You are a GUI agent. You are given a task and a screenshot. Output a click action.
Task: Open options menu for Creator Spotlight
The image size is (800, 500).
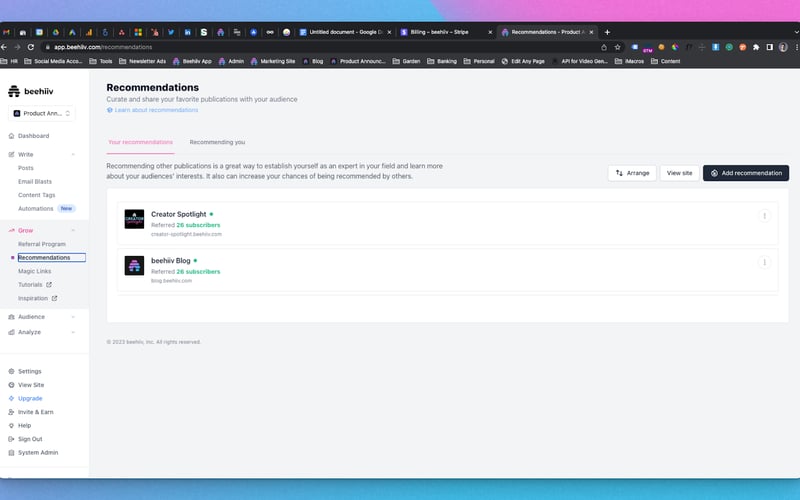pyautogui.click(x=764, y=216)
